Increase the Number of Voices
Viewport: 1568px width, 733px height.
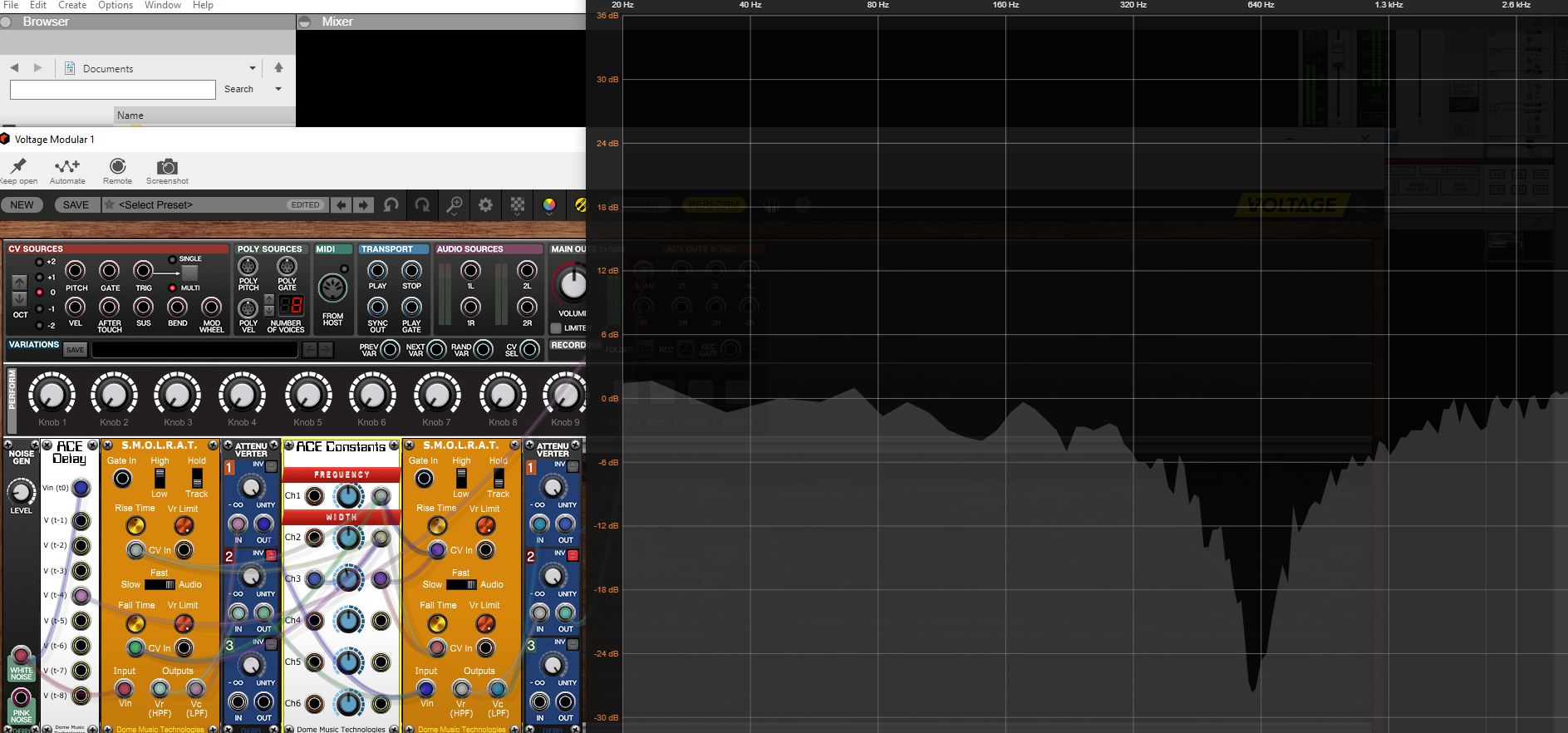click(x=269, y=299)
